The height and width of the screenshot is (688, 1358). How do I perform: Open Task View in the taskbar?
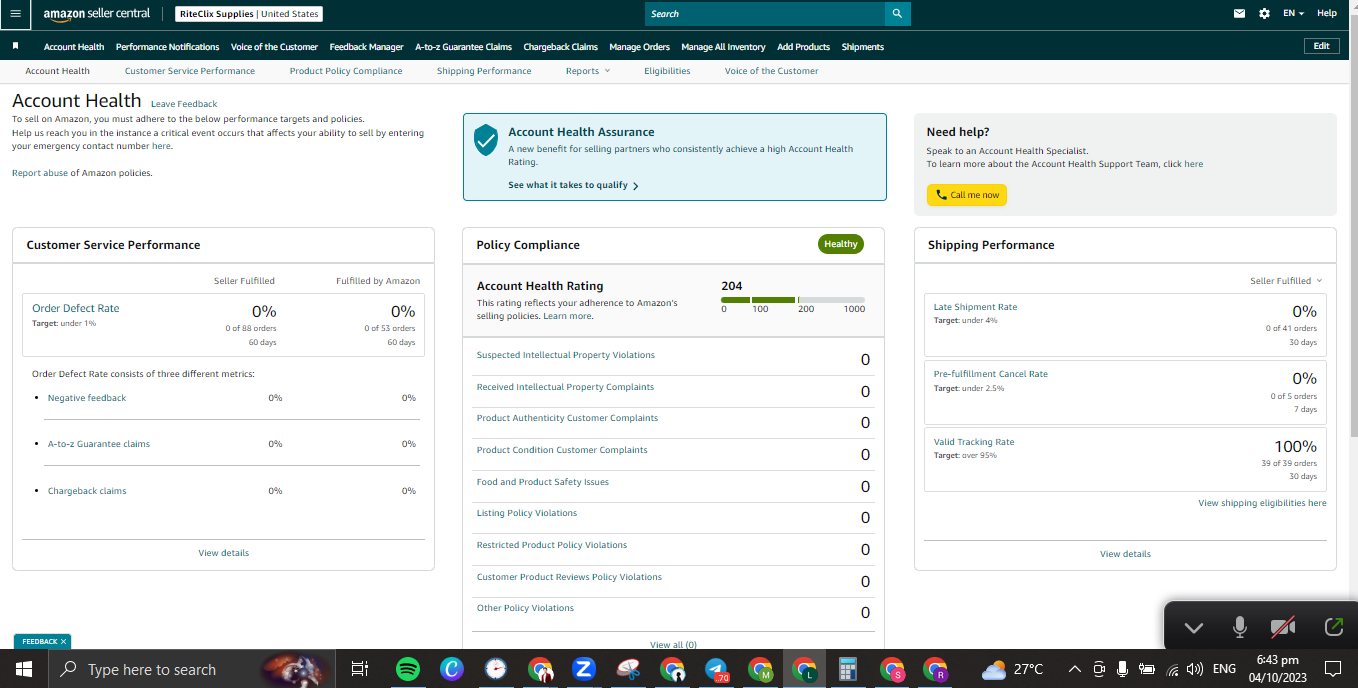[x=360, y=669]
